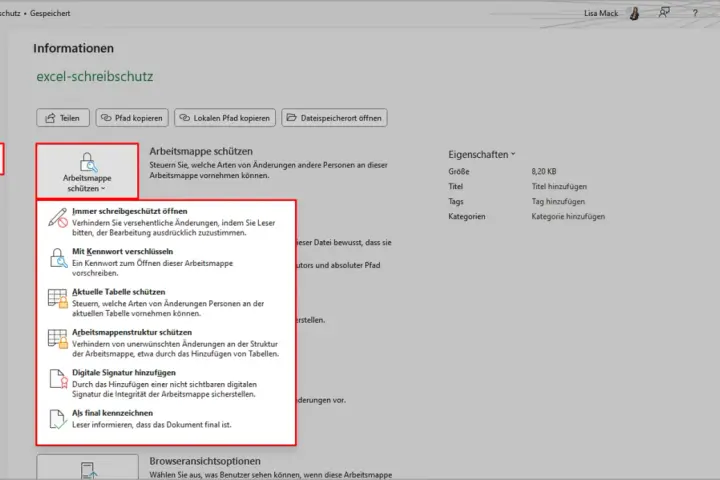The width and height of the screenshot is (720, 480).
Task: Click the table lock icon beside Aktuelle Tabelle schützen
Action: click(x=58, y=298)
